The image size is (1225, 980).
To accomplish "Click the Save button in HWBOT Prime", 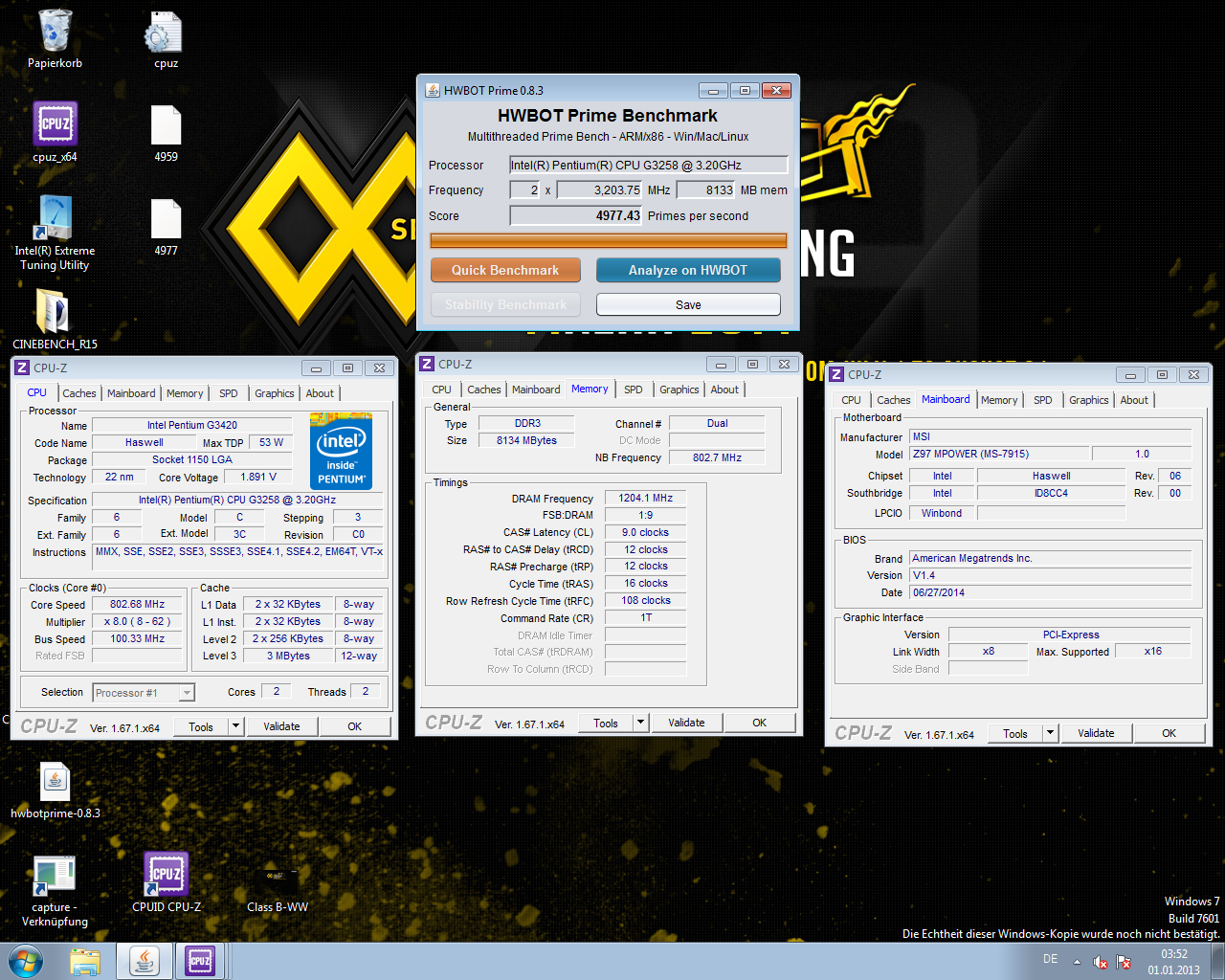I will [688, 304].
